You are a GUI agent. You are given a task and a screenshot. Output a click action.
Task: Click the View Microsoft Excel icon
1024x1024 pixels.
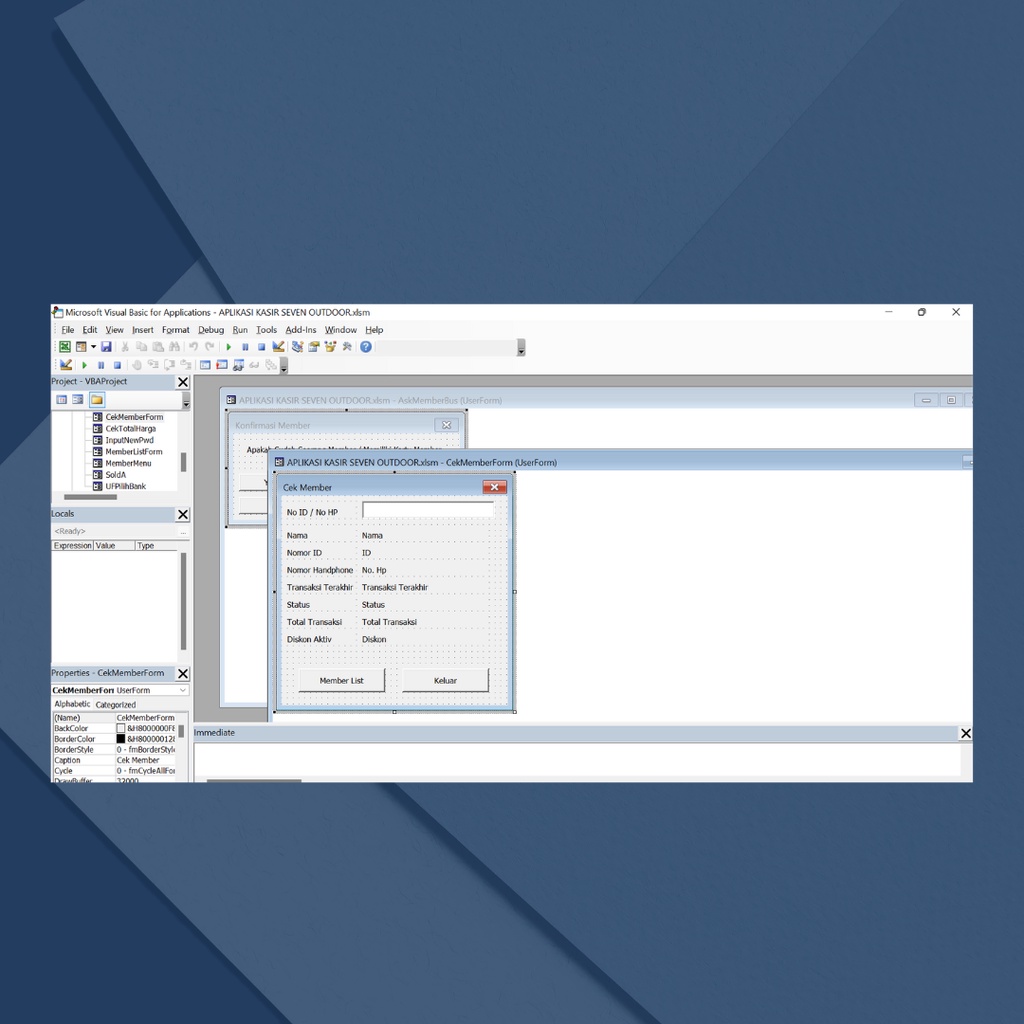(65, 347)
